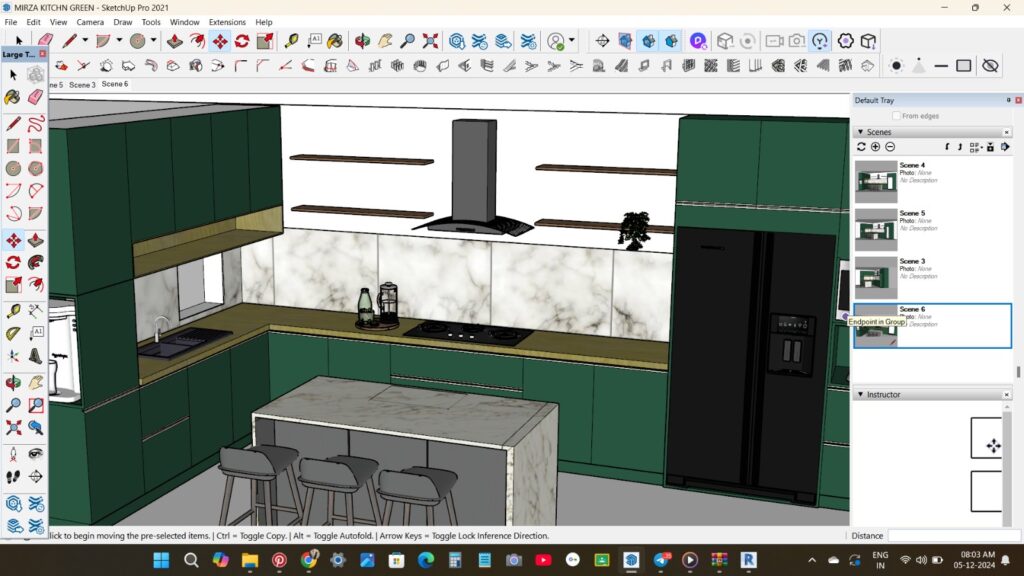The height and width of the screenshot is (576, 1024).
Task: Select the Protractor tool in Large Tool Set
Action: click(x=13, y=334)
